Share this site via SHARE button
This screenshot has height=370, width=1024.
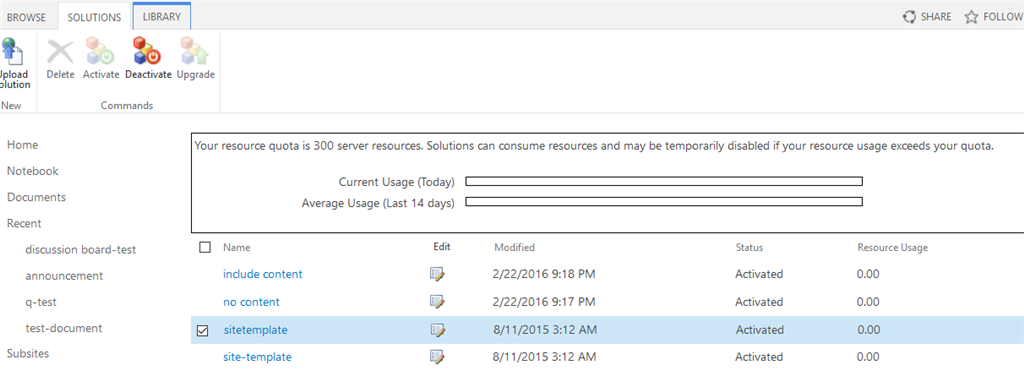[x=927, y=17]
